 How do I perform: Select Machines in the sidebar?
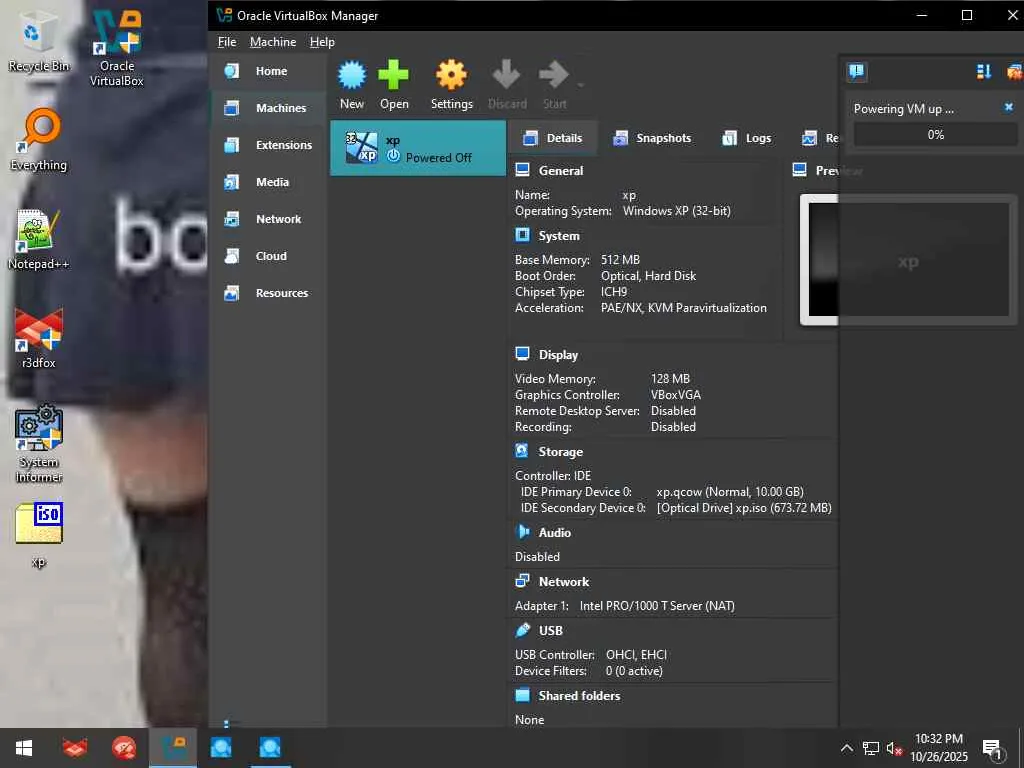tap(268, 108)
